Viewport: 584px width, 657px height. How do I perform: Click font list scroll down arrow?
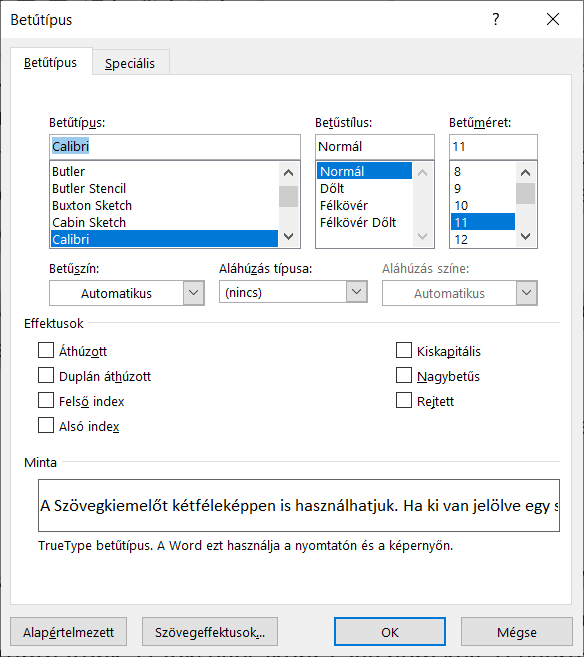click(x=288, y=236)
